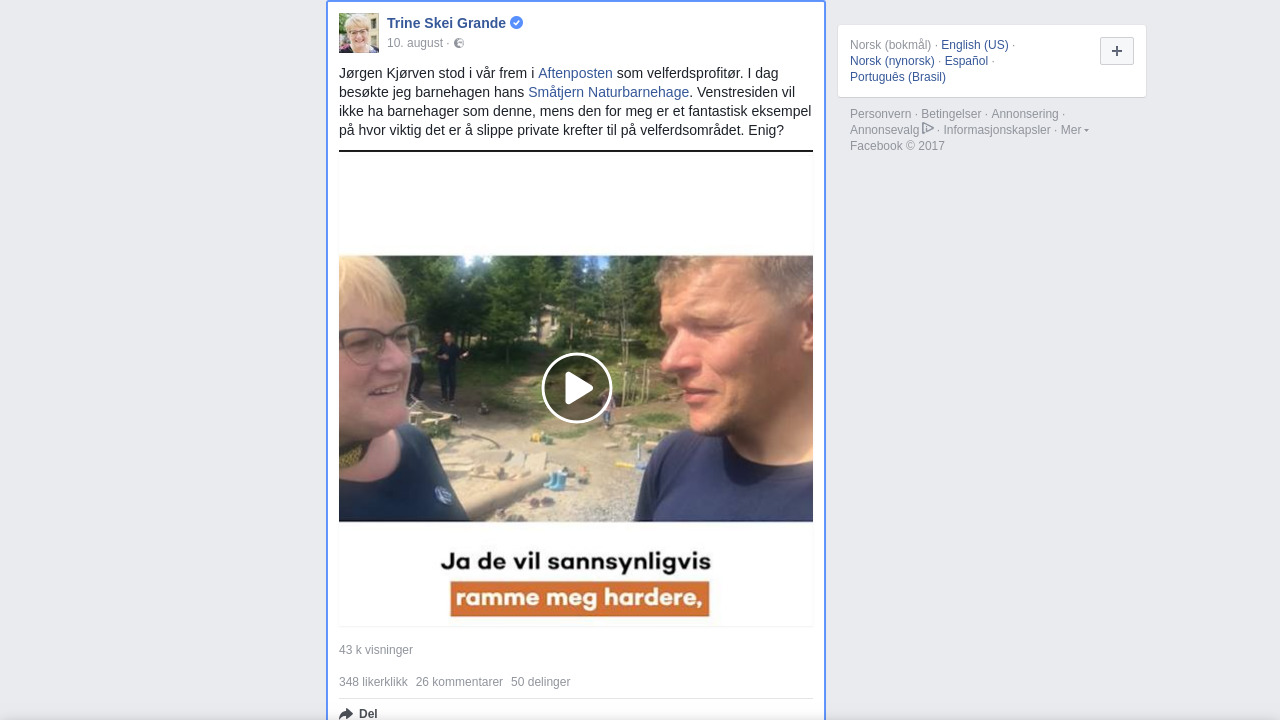
Task: Open Trine Skei Grande's profile picture
Action: (359, 33)
